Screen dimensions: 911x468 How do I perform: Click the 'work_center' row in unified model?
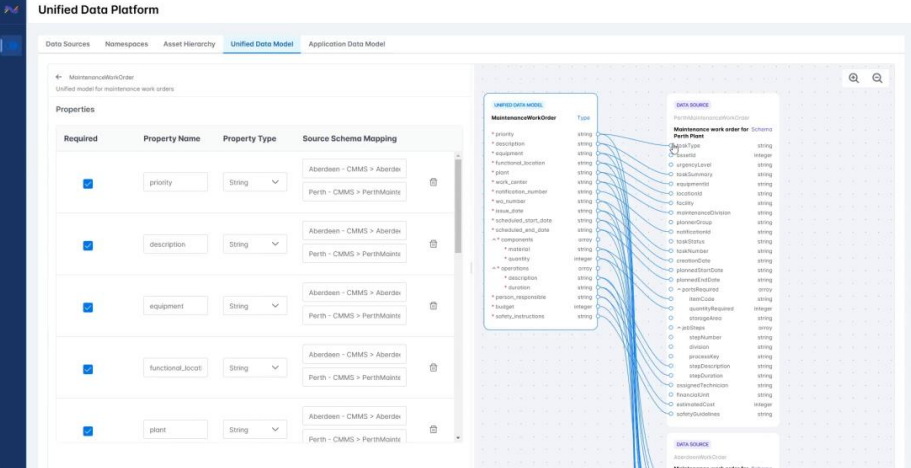tap(541, 182)
